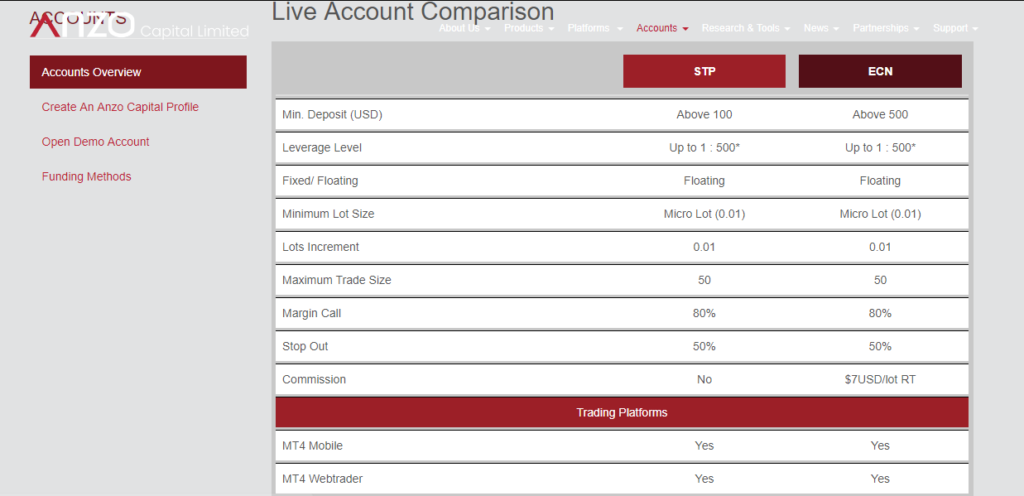Open the Research & Tools menu
Screen dimensions: 1024x496
pyautogui.click(x=746, y=28)
